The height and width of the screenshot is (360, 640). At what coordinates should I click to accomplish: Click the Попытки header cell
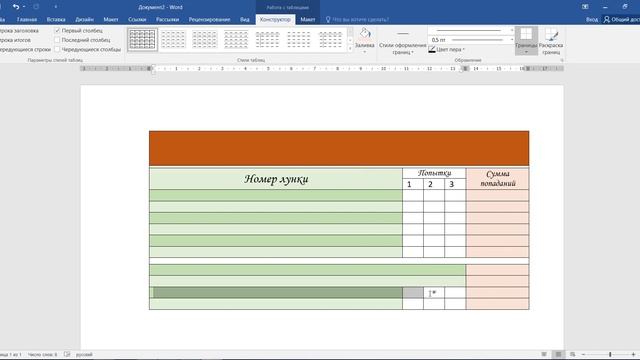(x=434, y=173)
